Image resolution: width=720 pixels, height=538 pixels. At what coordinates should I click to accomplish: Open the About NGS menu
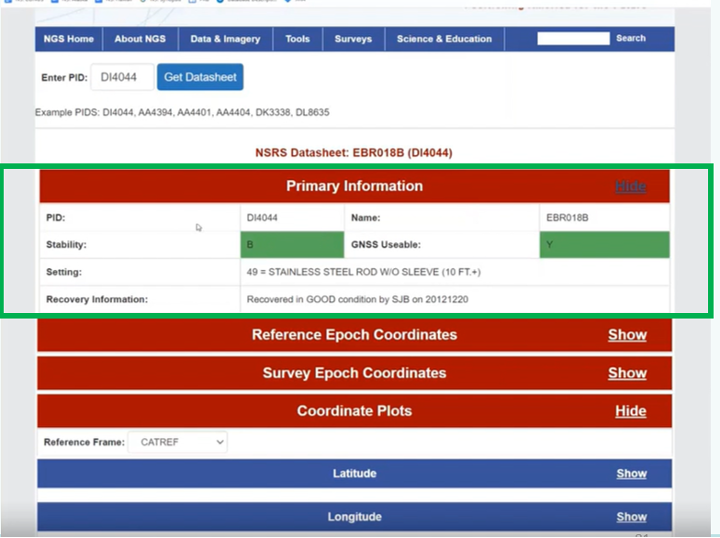[x=140, y=39]
